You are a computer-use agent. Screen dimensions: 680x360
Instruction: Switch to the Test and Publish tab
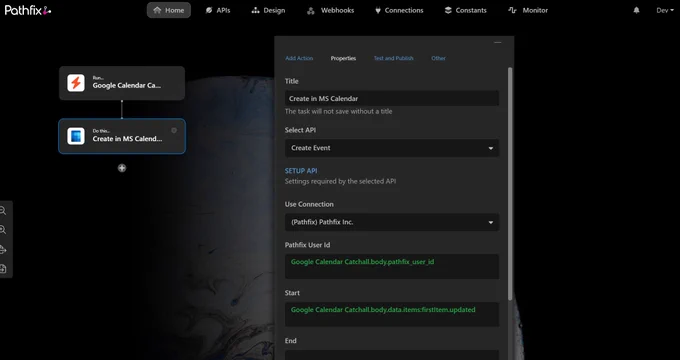pos(393,58)
